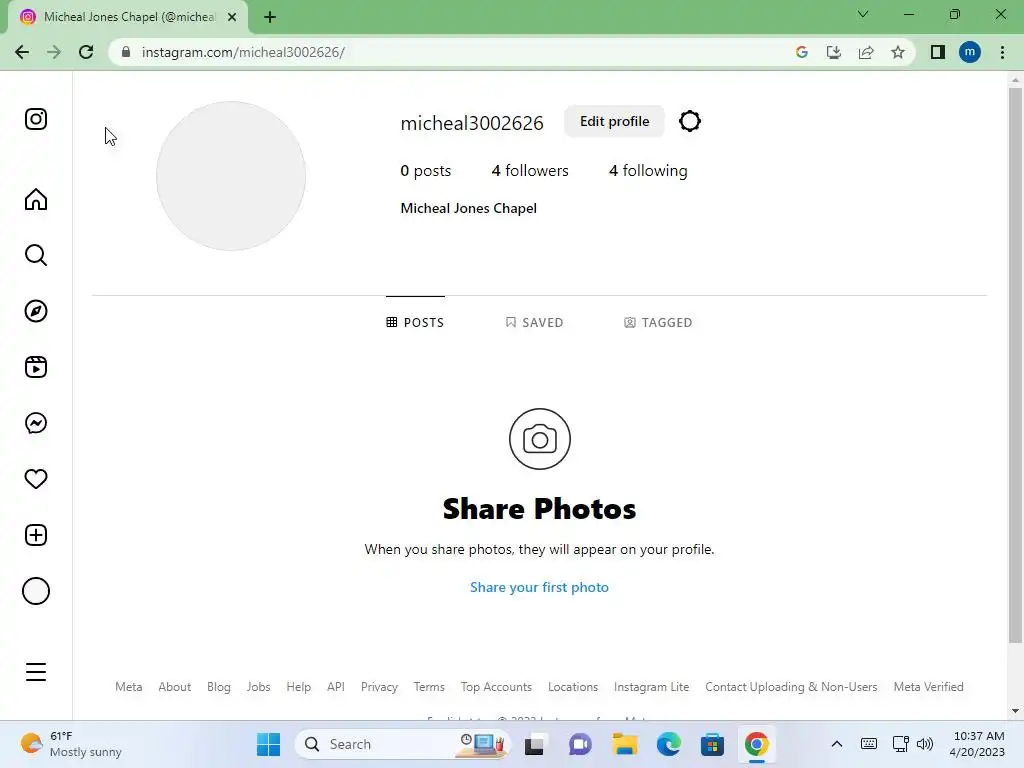Open the Help footer link
Image resolution: width=1024 pixels, height=768 pixels.
298,687
